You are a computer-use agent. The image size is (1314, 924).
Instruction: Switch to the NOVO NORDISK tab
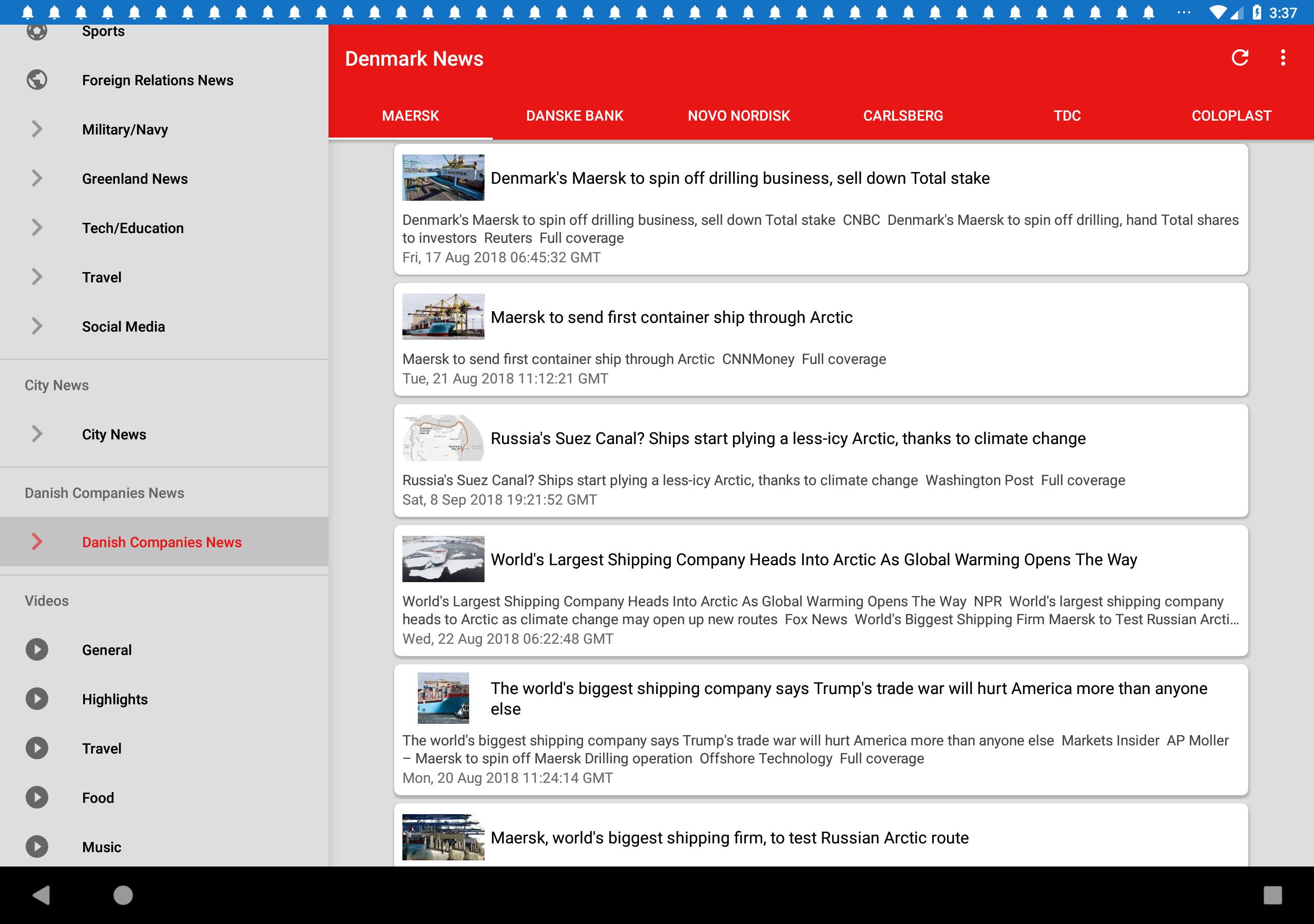[x=739, y=115]
